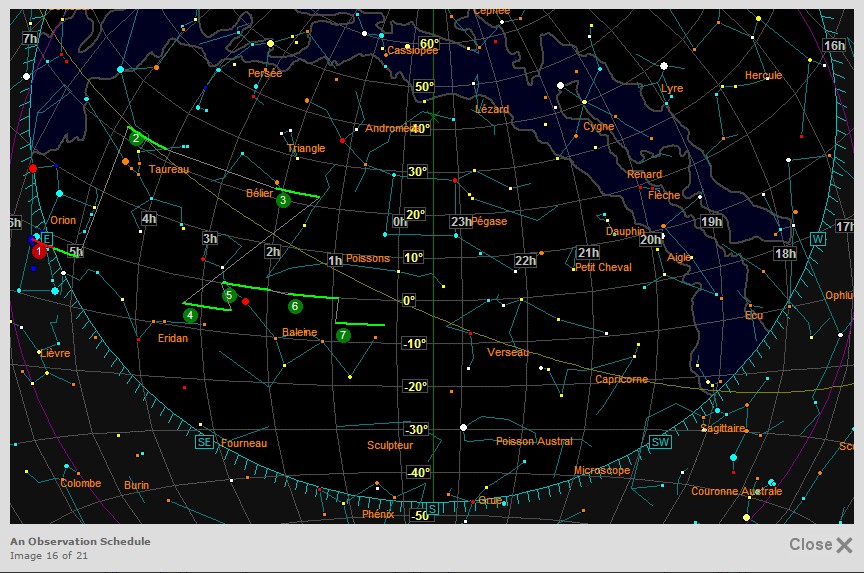
Task: Click the Dauphin constellation label
Action: [x=625, y=231]
